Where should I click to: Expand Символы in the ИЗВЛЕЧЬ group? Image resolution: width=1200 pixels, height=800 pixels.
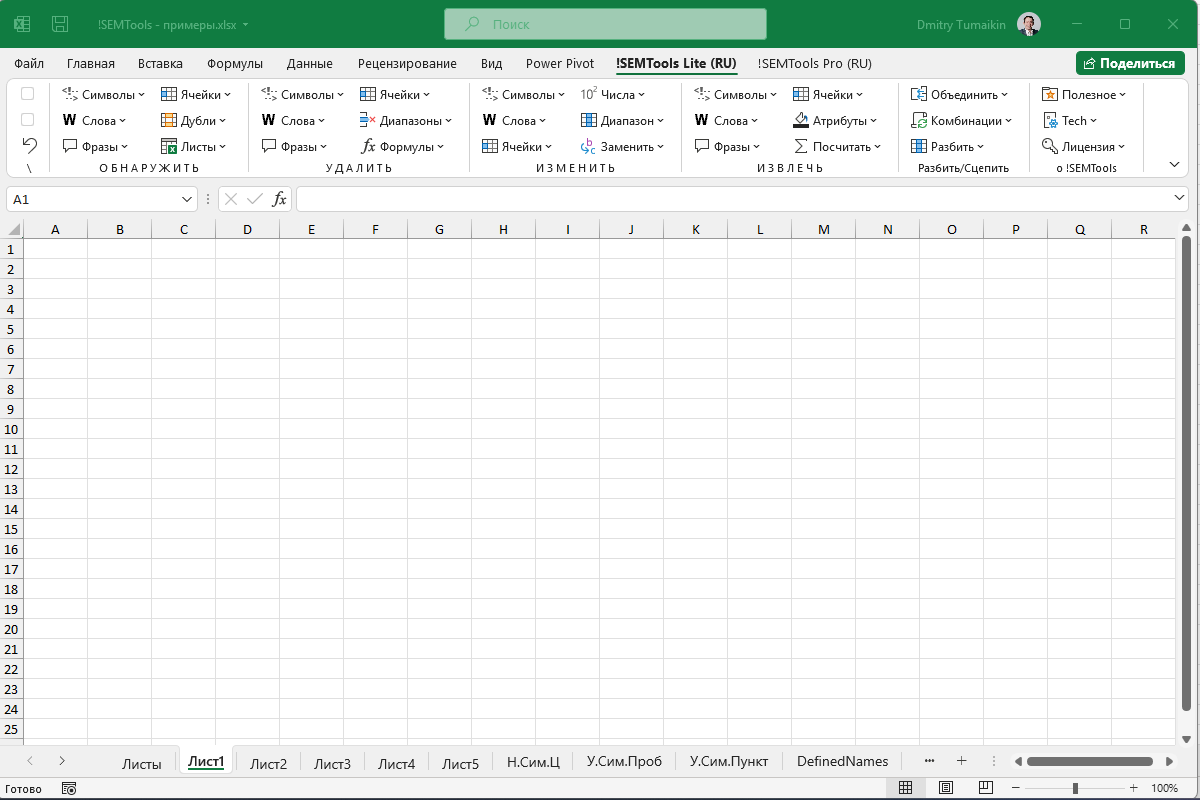(x=736, y=95)
